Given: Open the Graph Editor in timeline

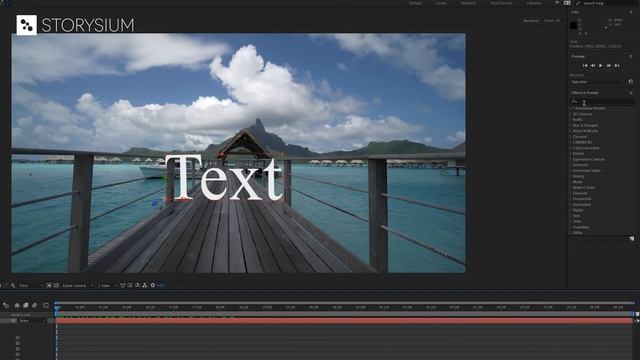Looking at the screenshot, I should pyautogui.click(x=46, y=305).
